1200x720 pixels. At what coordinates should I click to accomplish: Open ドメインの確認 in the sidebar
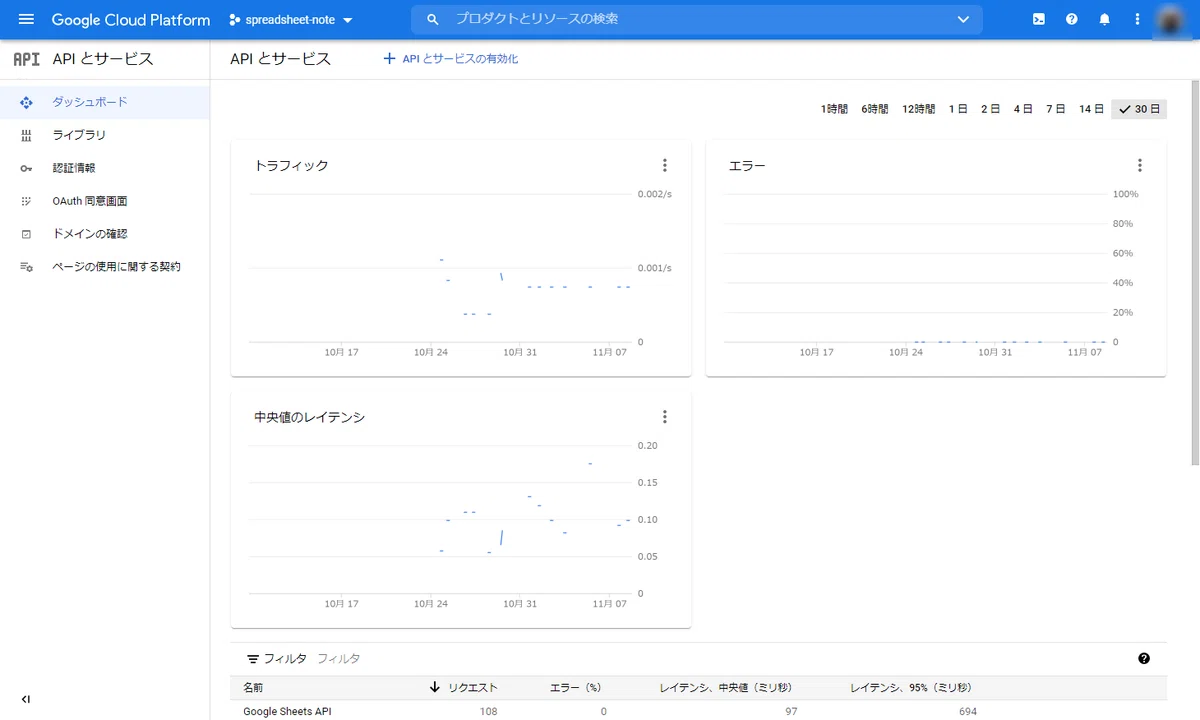105,234
